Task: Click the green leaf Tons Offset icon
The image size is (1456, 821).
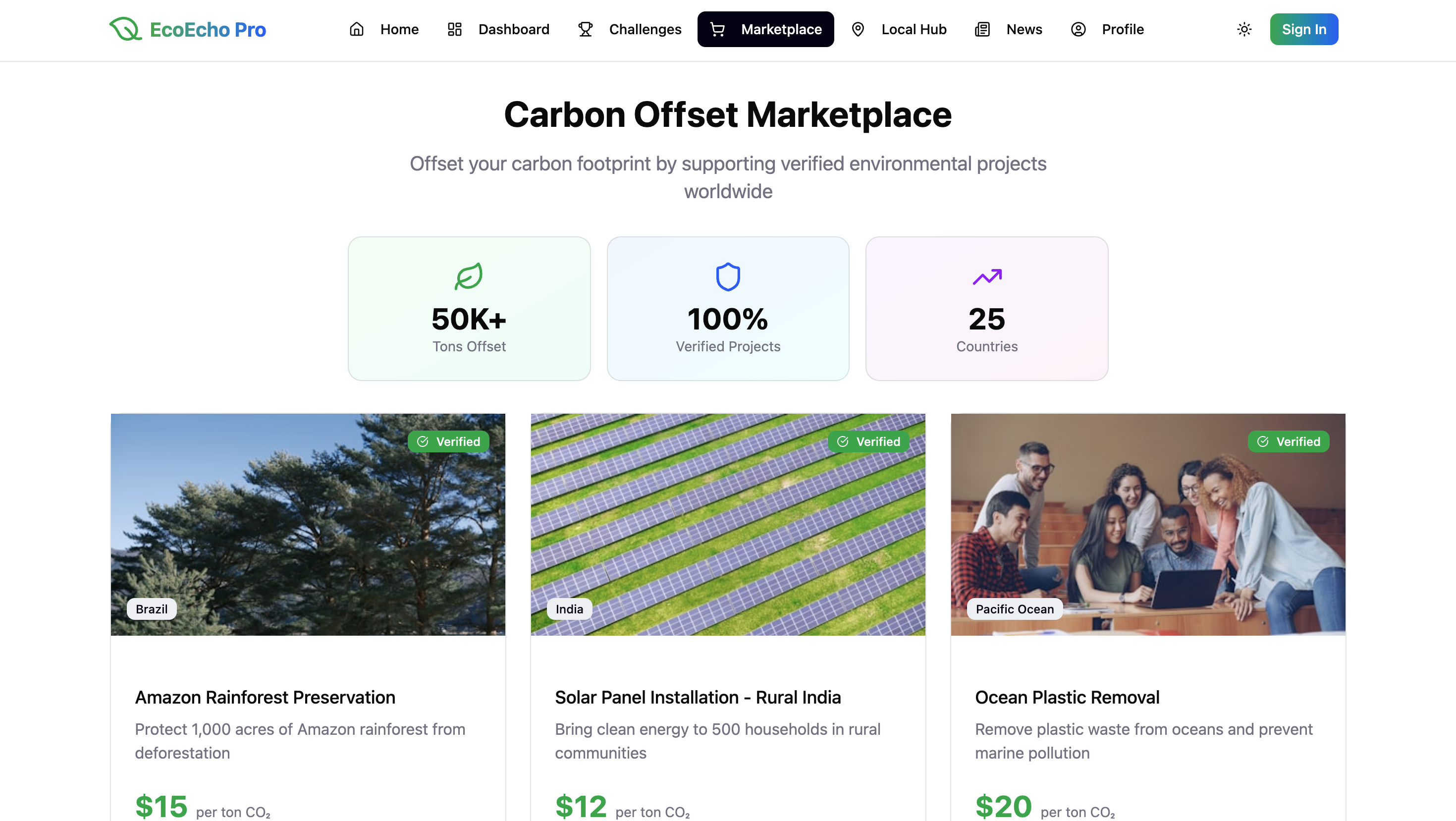Action: coord(469,276)
